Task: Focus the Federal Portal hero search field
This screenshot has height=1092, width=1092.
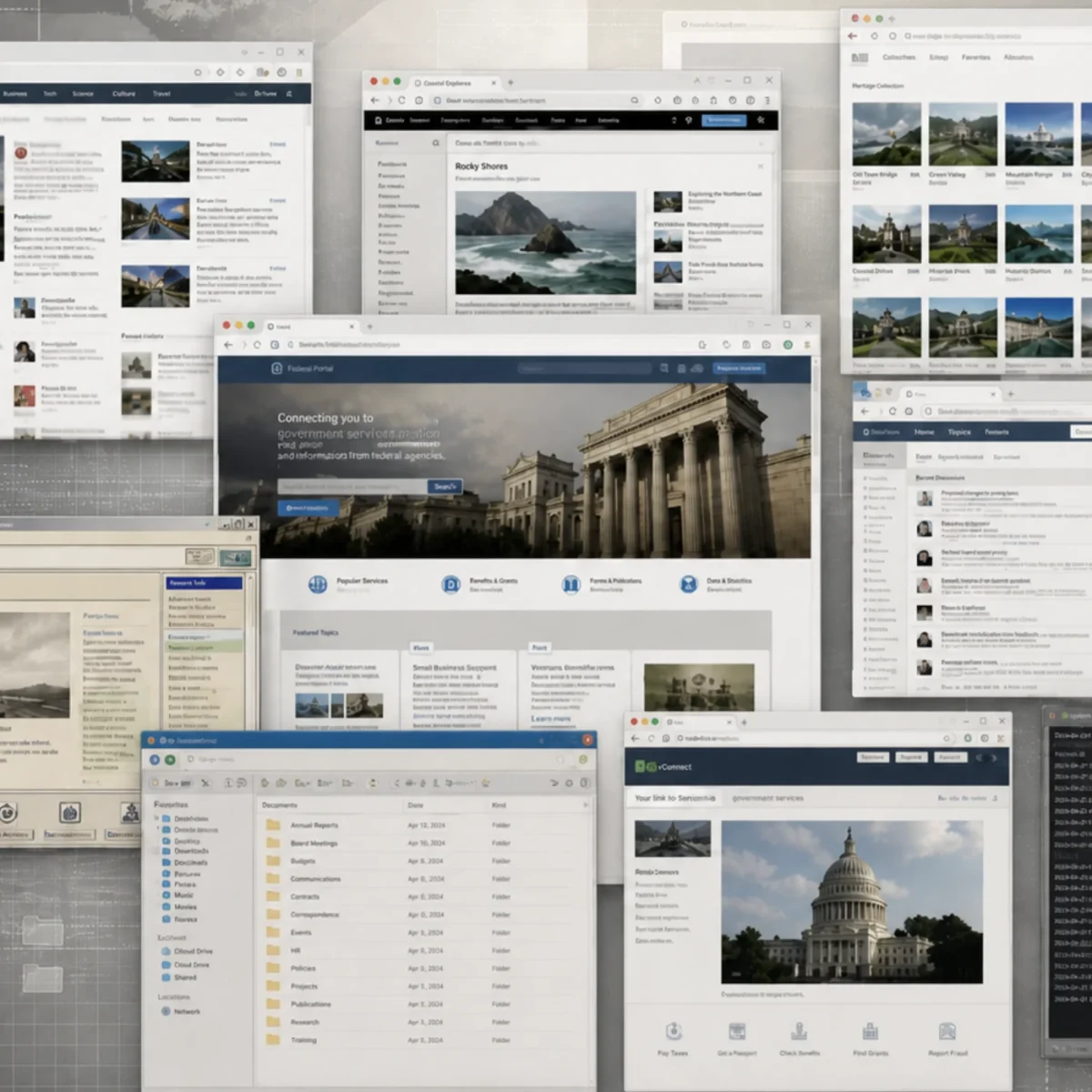Action: click(x=352, y=487)
